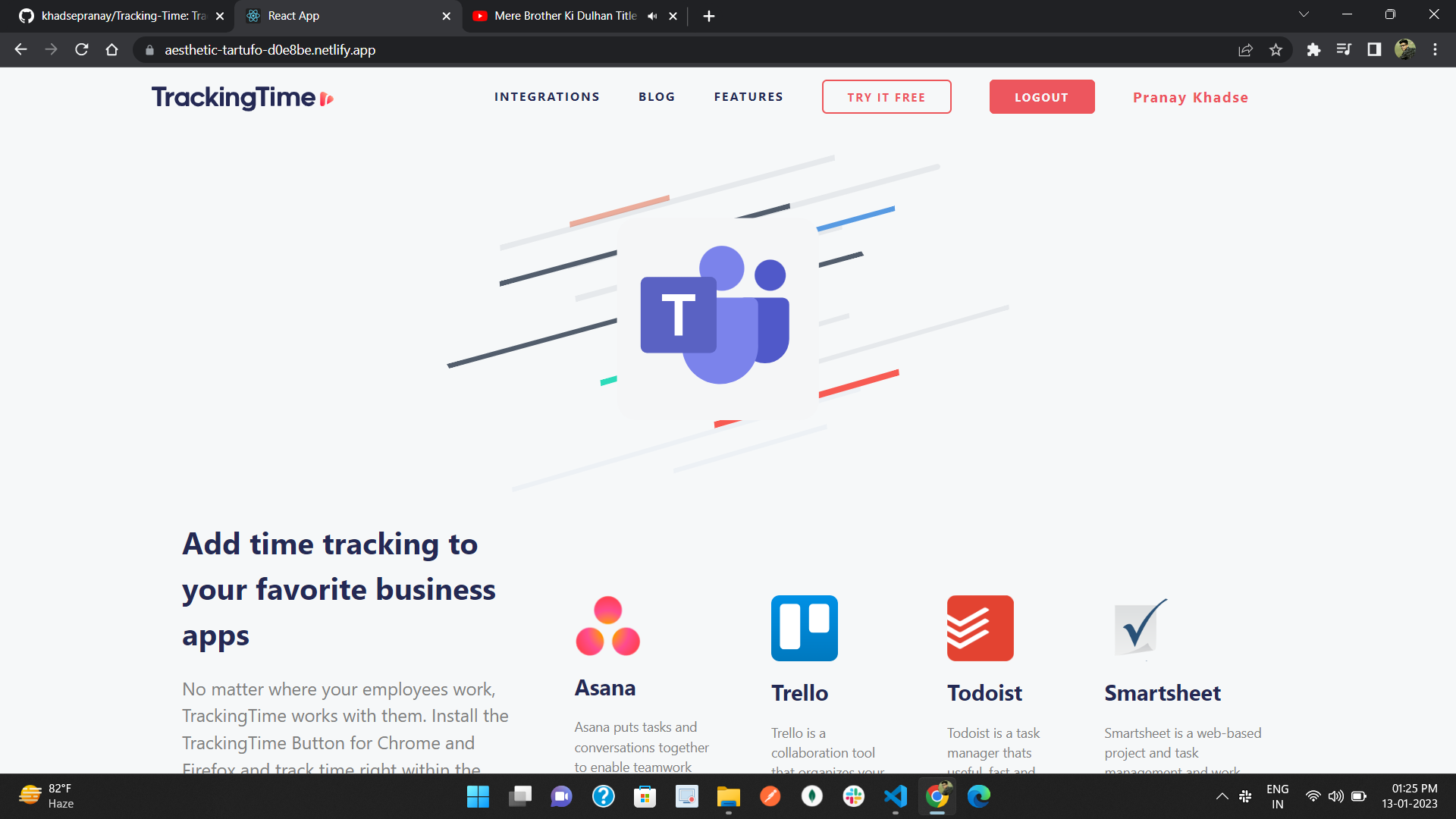
Task: Click the Logout button
Action: [1041, 97]
